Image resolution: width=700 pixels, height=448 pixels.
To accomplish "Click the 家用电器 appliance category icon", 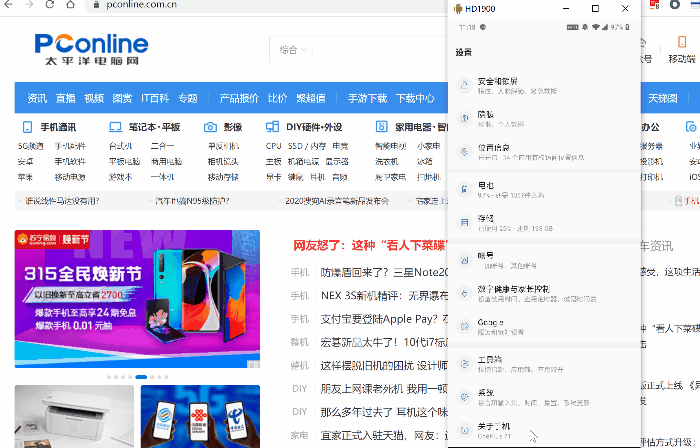I will 381,127.
